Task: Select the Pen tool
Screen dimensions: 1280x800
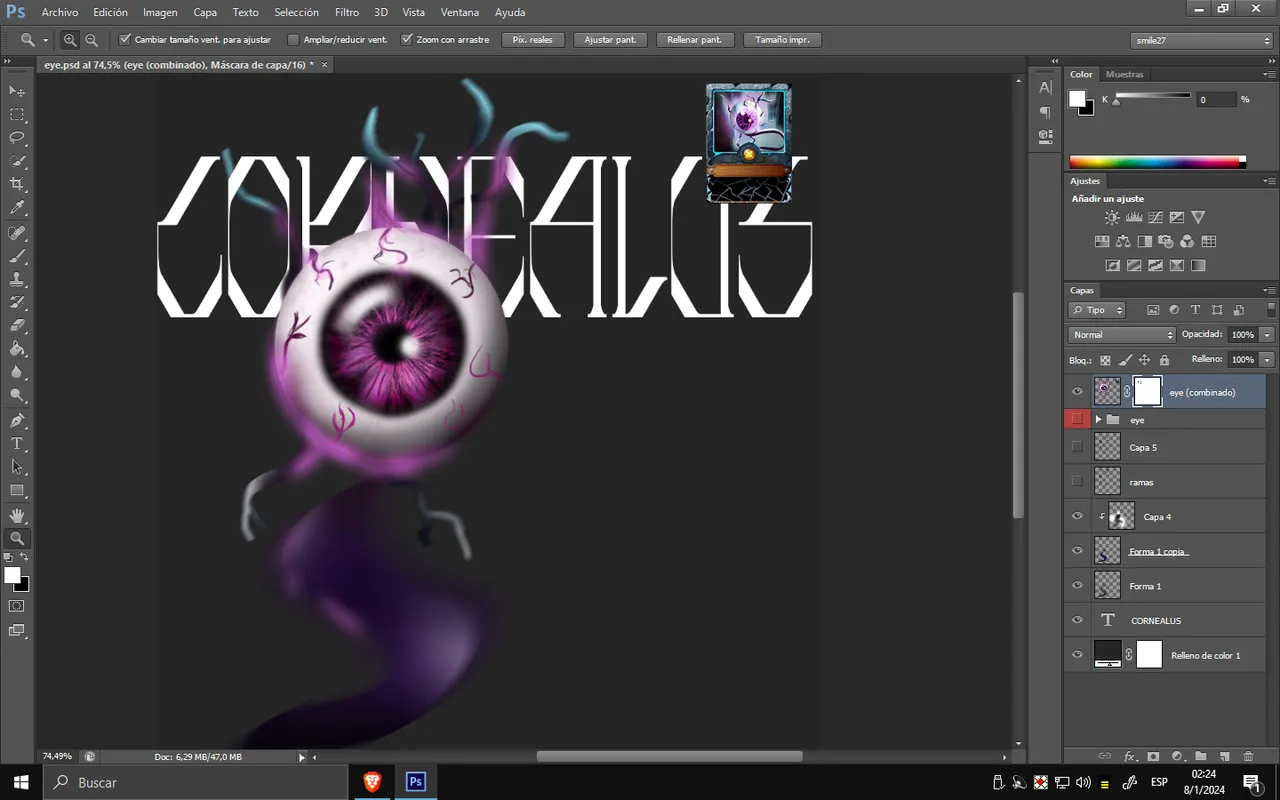Action: pyautogui.click(x=17, y=420)
